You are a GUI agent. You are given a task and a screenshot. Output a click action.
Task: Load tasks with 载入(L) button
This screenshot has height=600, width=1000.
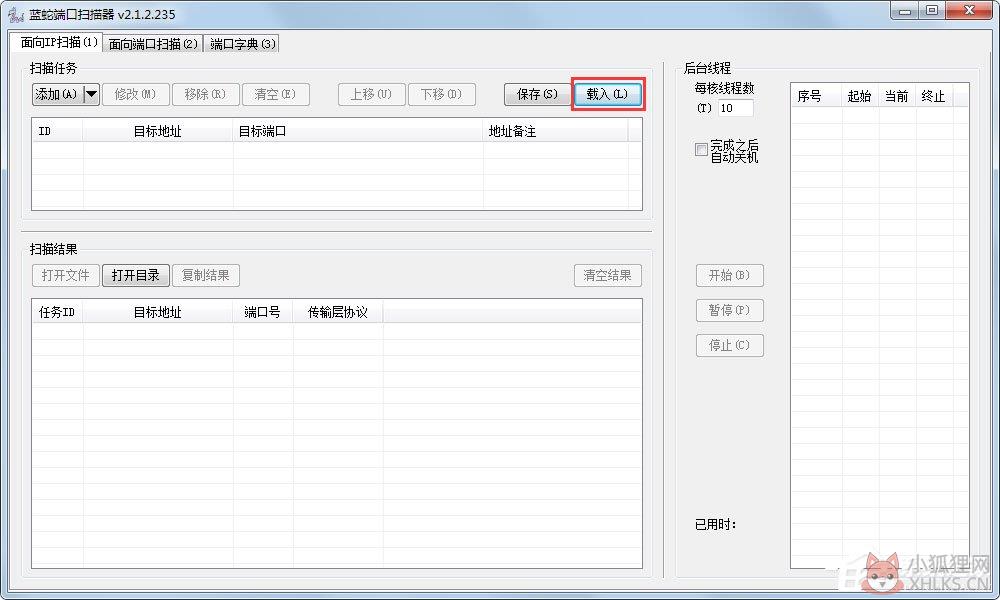608,94
